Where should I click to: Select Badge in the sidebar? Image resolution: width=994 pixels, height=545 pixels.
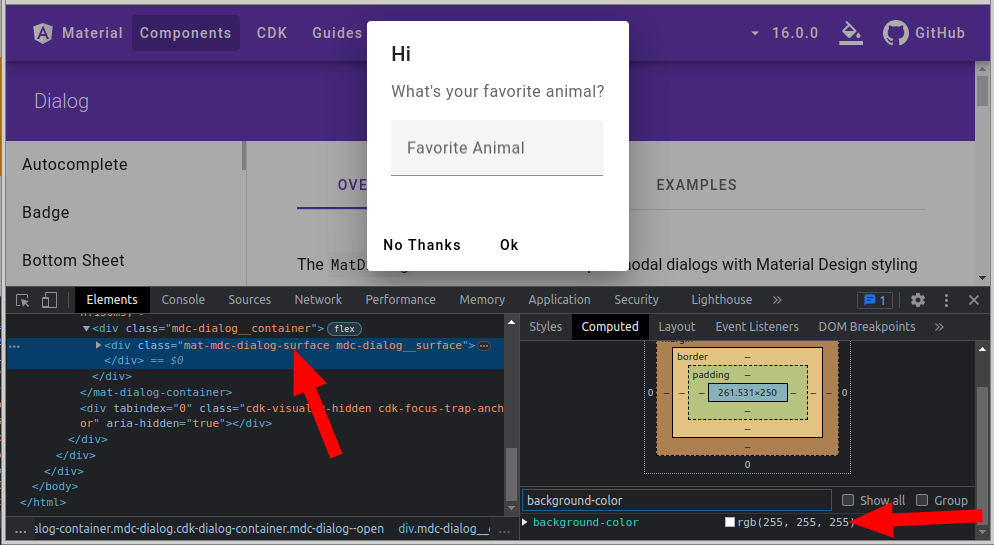tap(46, 213)
